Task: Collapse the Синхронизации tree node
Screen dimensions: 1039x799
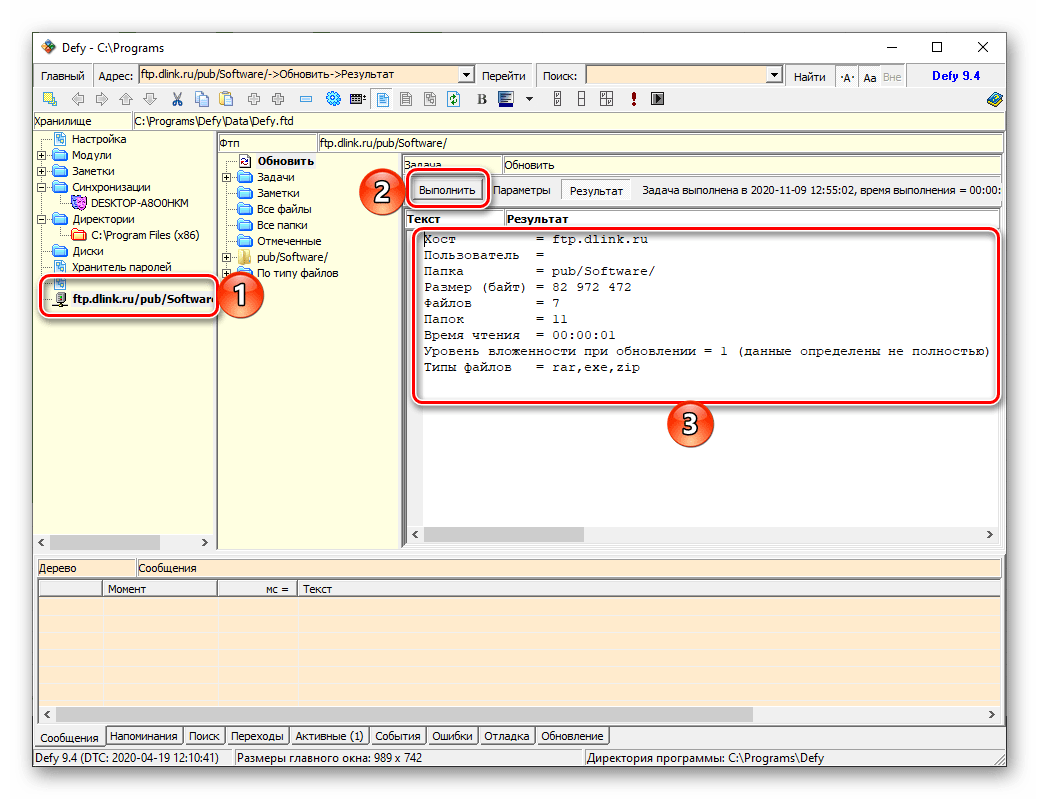Action: [x=42, y=187]
